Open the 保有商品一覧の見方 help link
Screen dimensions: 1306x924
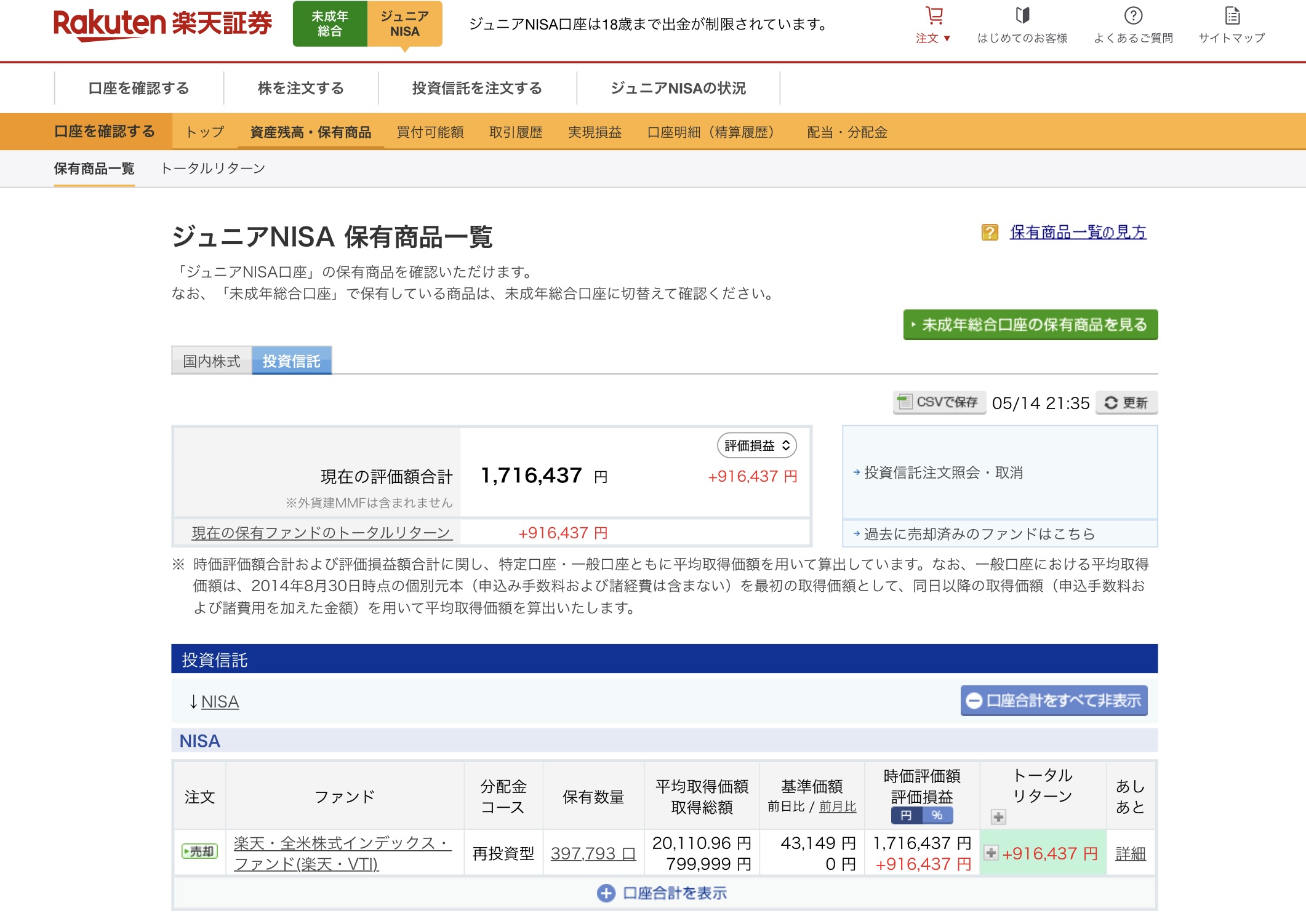1078,233
